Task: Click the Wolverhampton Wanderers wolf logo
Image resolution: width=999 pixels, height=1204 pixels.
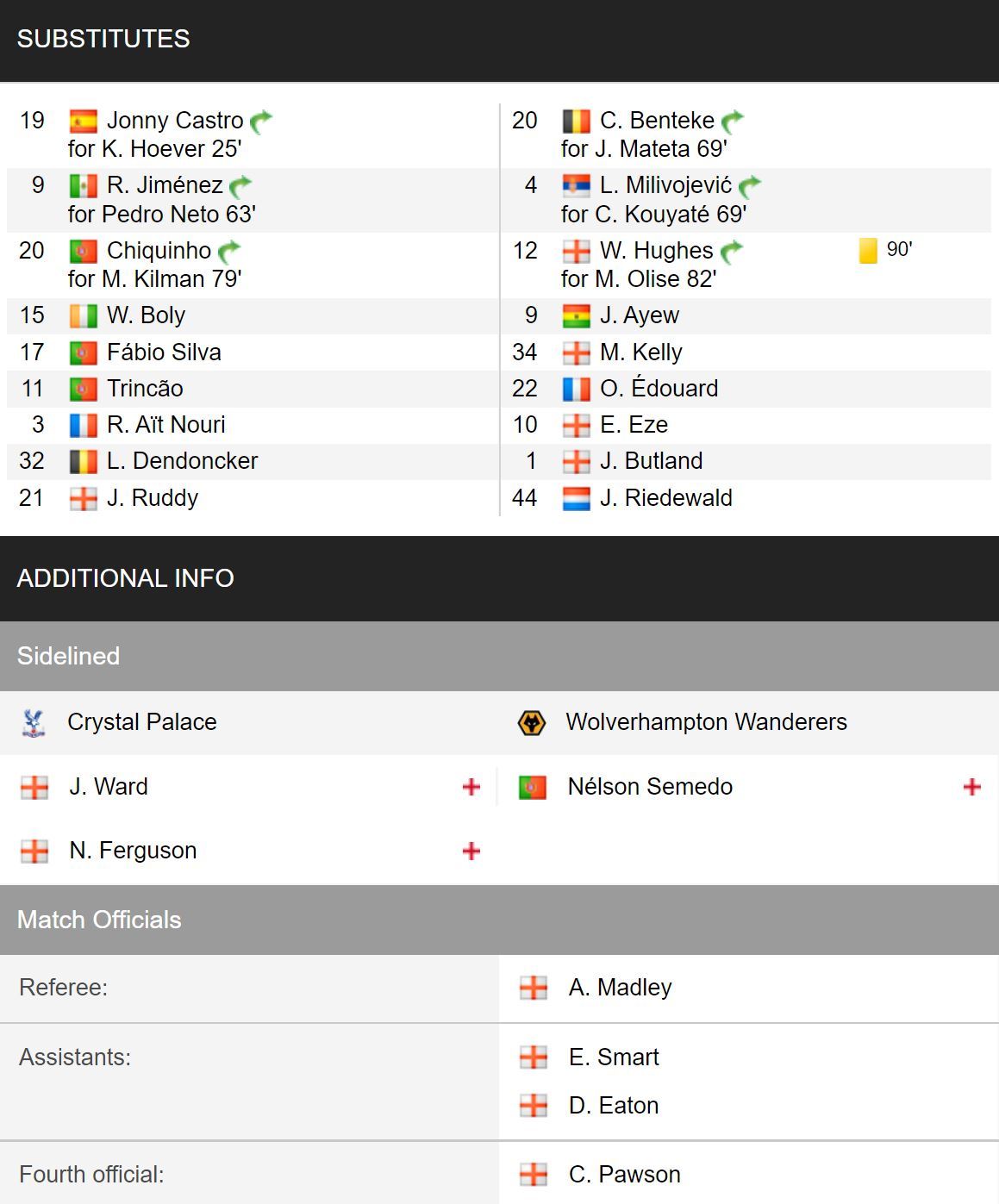Action: point(532,722)
